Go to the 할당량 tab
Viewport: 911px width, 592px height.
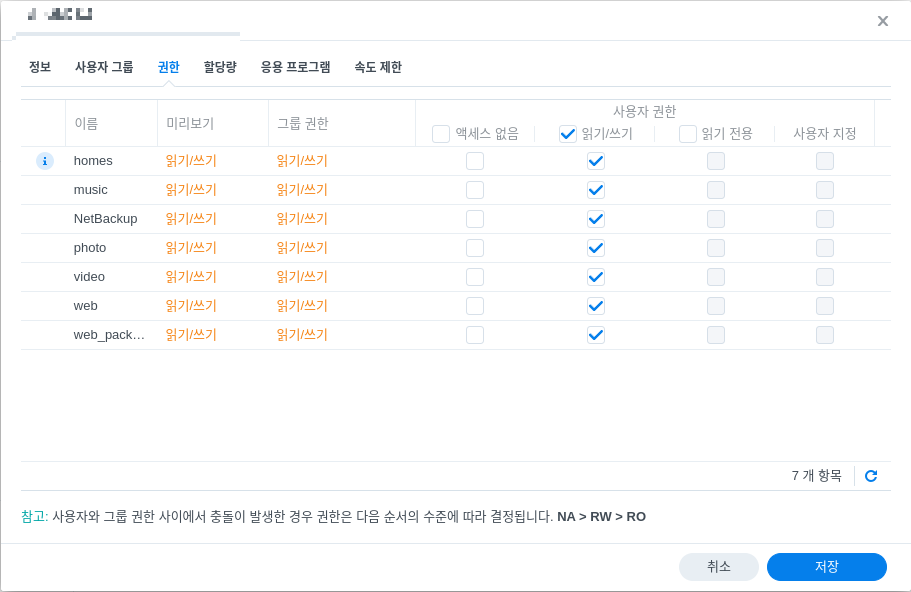tap(220, 67)
